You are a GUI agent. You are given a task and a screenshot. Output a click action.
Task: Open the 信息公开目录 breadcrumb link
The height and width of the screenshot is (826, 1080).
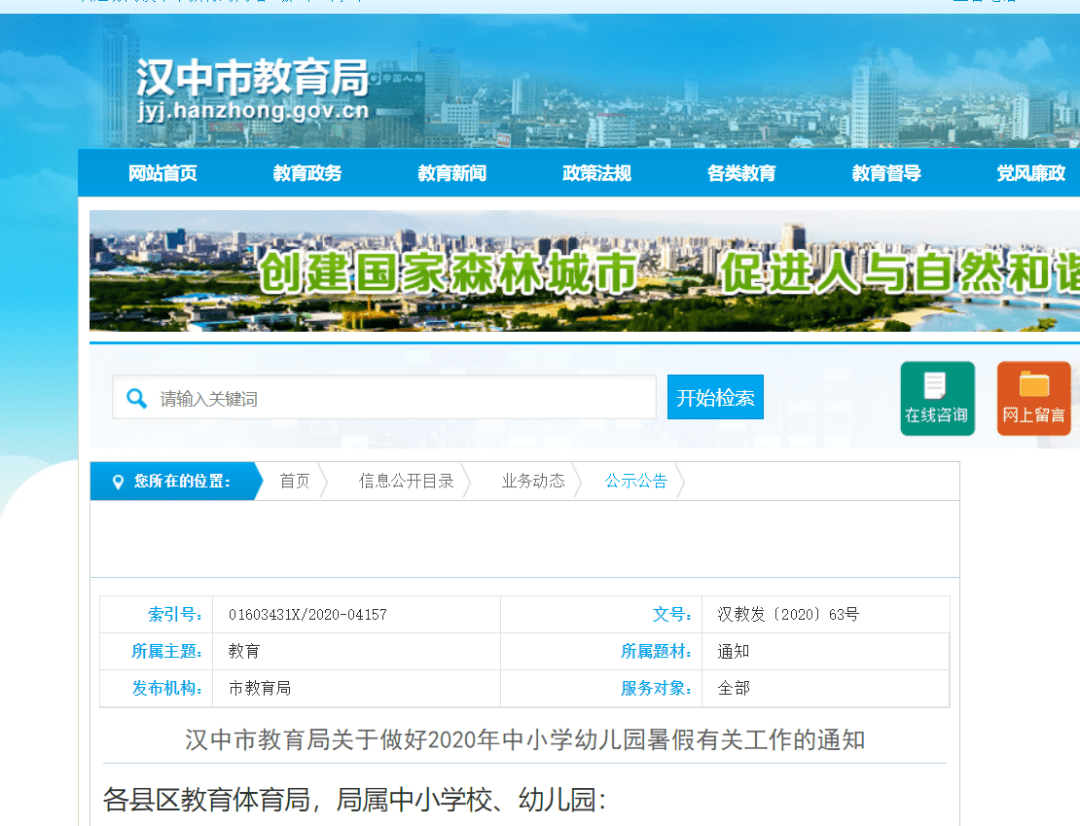click(x=409, y=481)
